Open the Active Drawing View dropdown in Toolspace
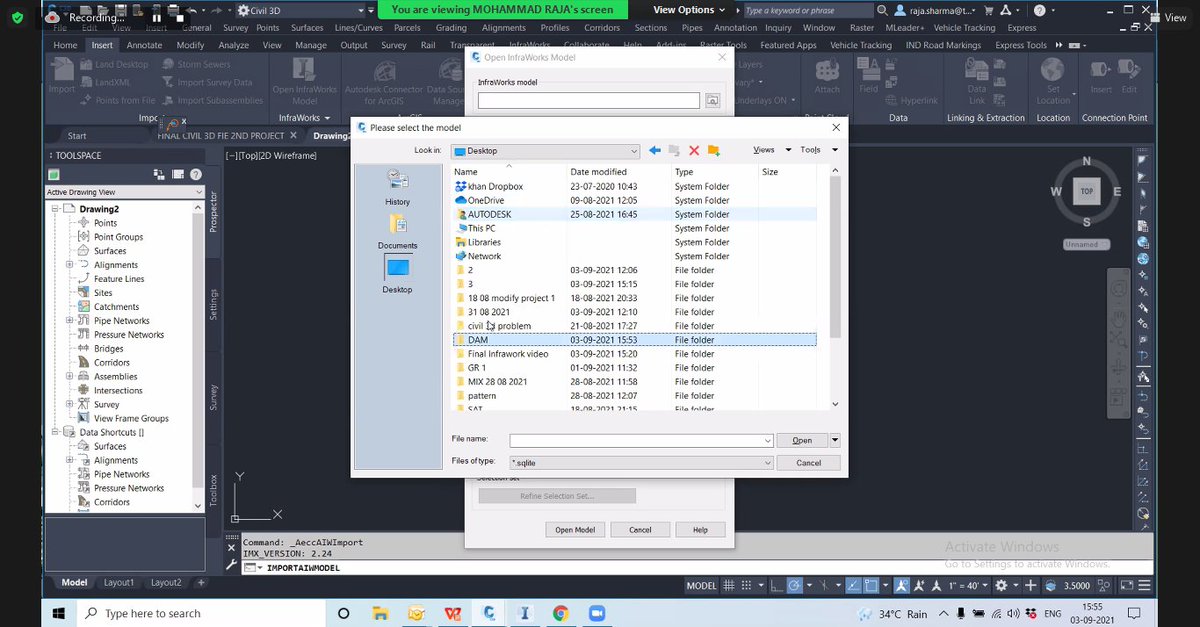The image size is (1200, 627). pos(197,192)
